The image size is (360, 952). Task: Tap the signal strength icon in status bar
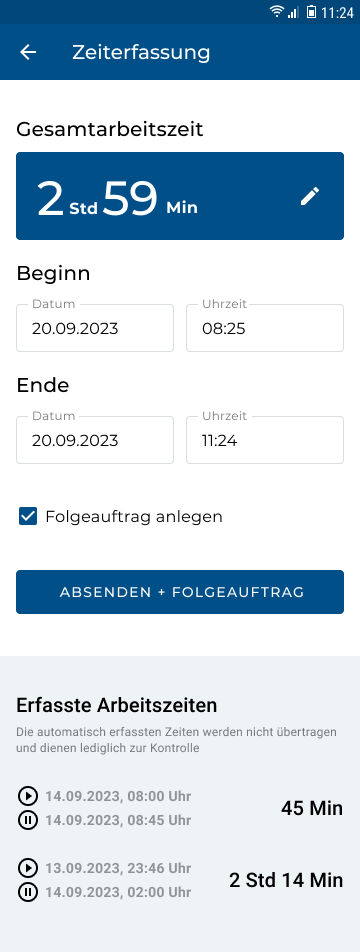(x=293, y=12)
